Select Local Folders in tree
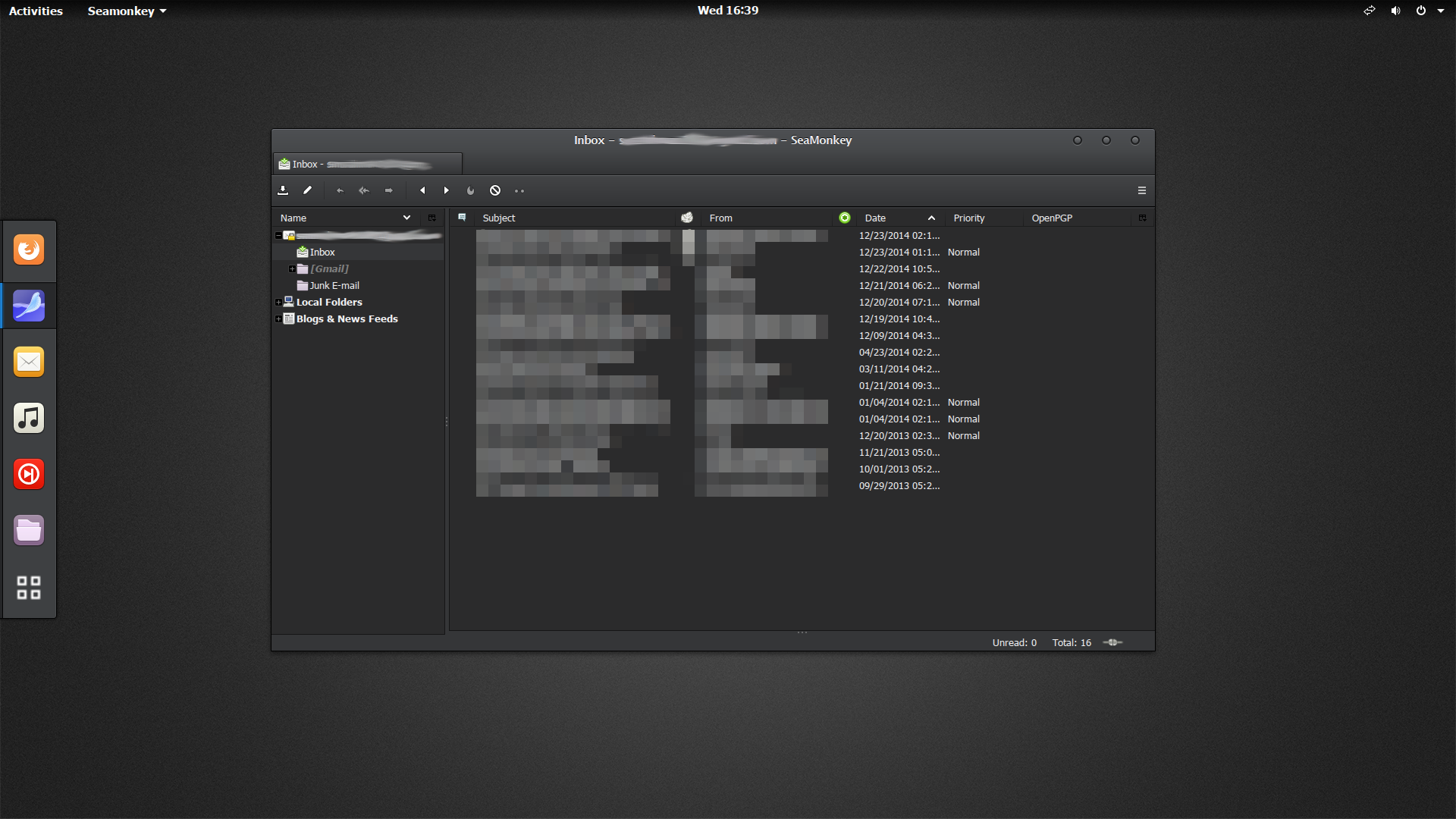This screenshot has width=1456, height=819. tap(329, 302)
